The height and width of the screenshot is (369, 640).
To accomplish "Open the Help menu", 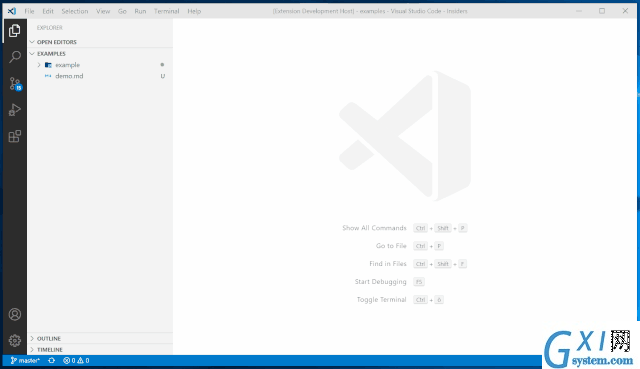I will [x=194, y=11].
